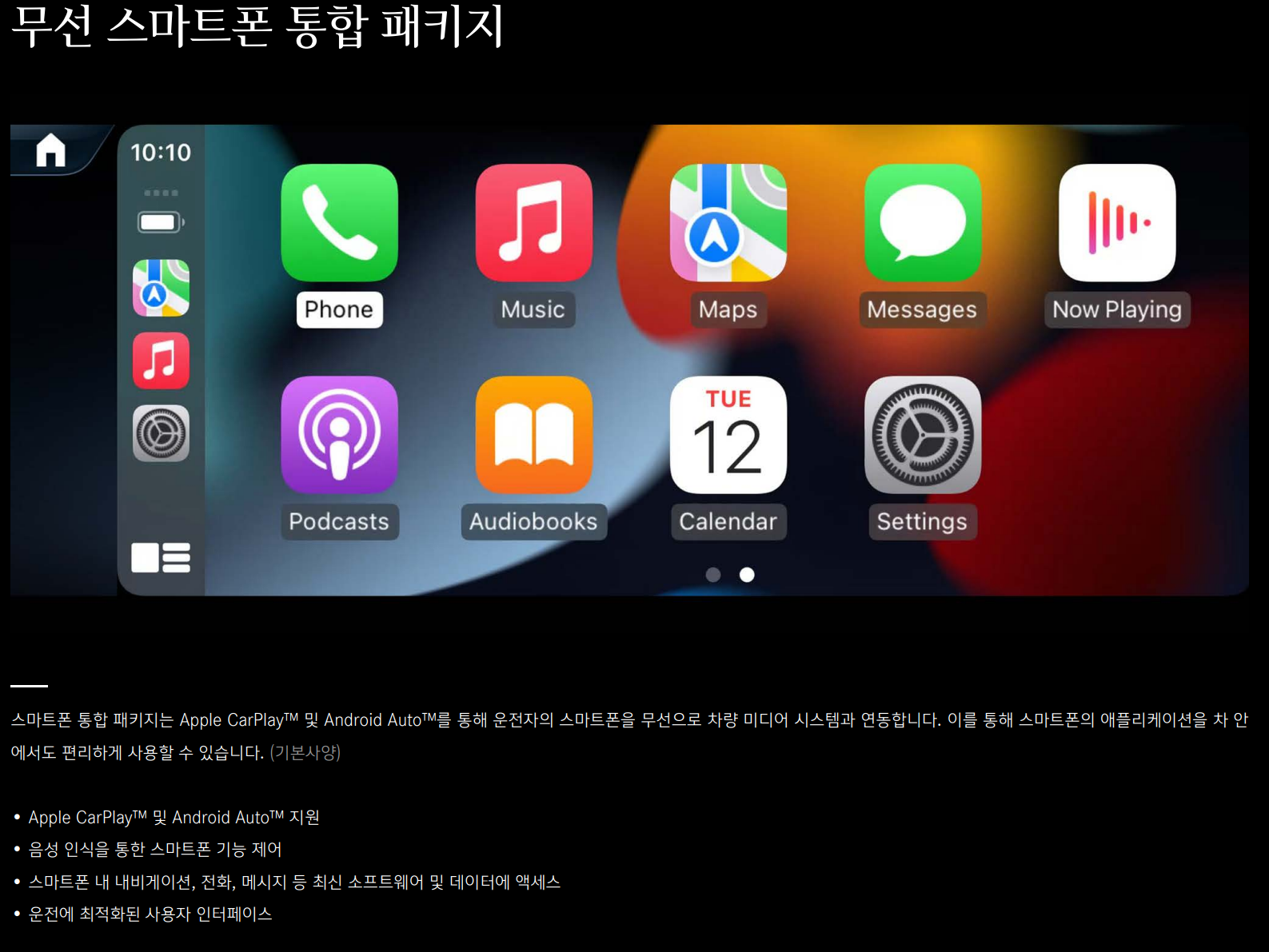The image size is (1269, 952).
Task: Click the Maps label under the icon
Action: (728, 309)
